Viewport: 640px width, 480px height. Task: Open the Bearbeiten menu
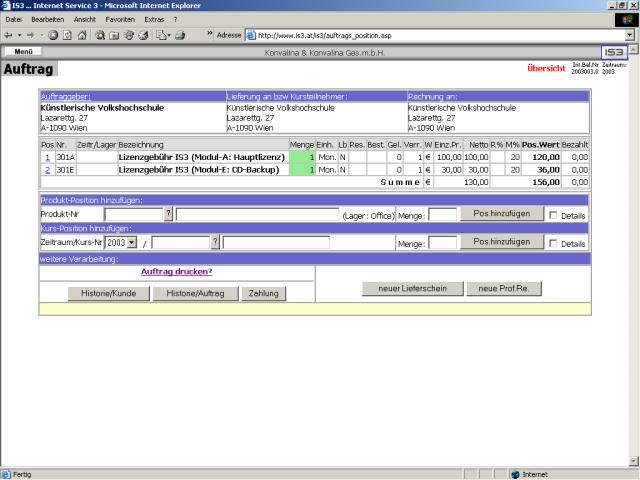point(48,20)
